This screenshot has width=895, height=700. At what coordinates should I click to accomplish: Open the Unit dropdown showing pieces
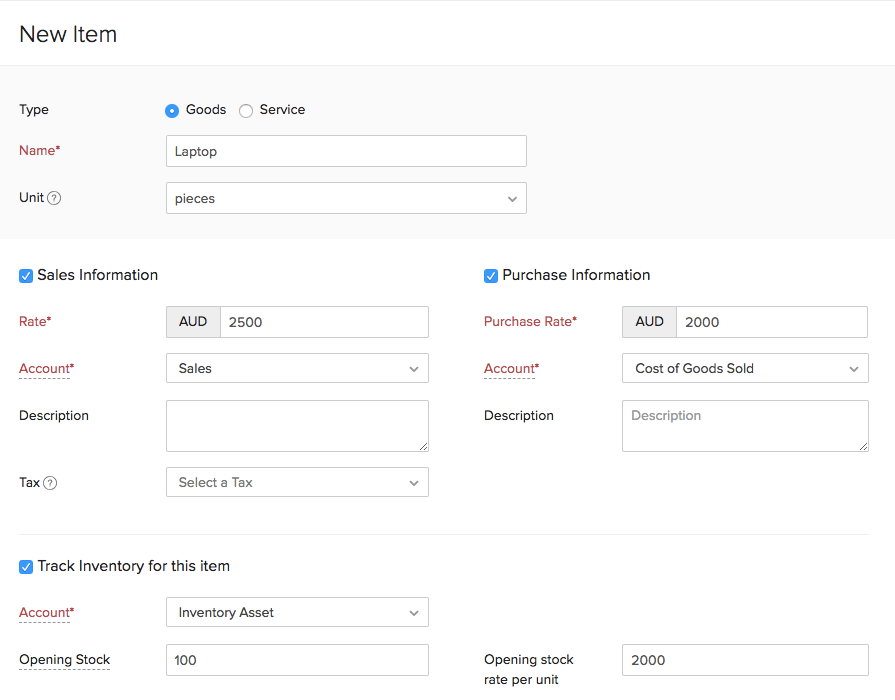[345, 198]
